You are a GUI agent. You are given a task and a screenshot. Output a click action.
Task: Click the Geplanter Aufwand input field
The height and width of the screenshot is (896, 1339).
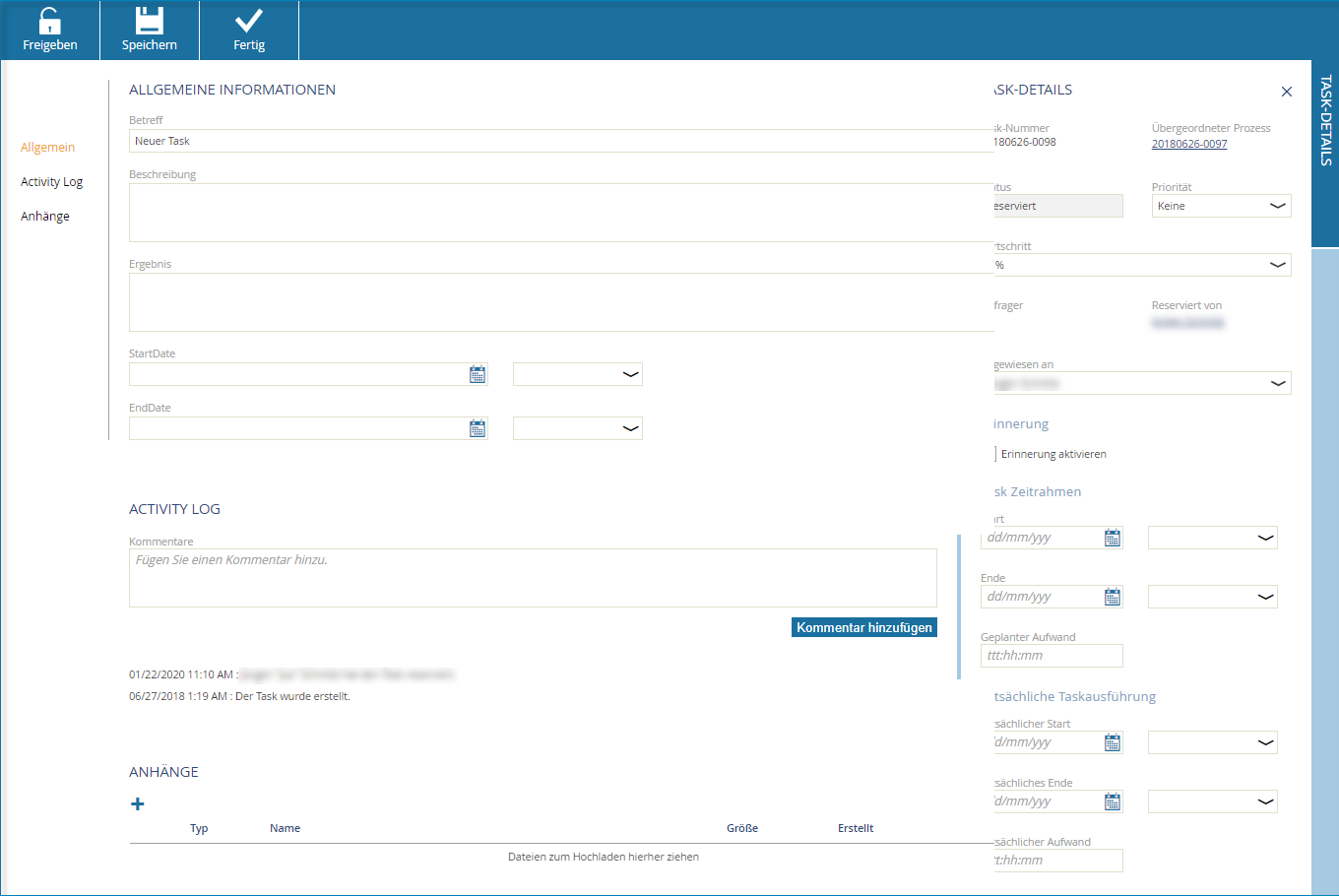click(1052, 656)
